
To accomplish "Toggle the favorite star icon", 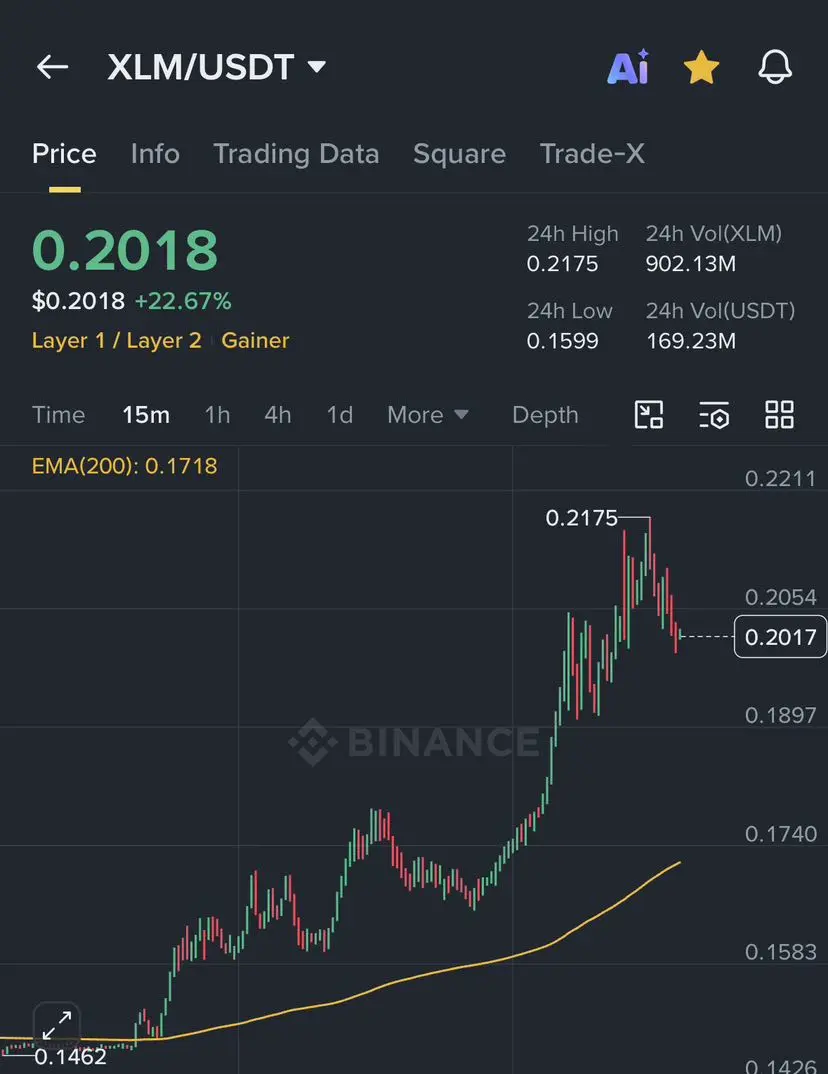I will coord(701,67).
